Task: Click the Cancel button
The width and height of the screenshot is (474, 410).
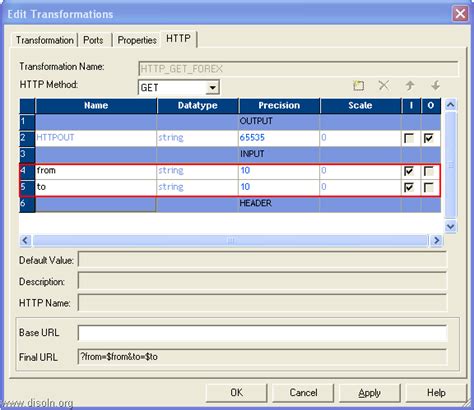Action: pyautogui.click(x=303, y=392)
